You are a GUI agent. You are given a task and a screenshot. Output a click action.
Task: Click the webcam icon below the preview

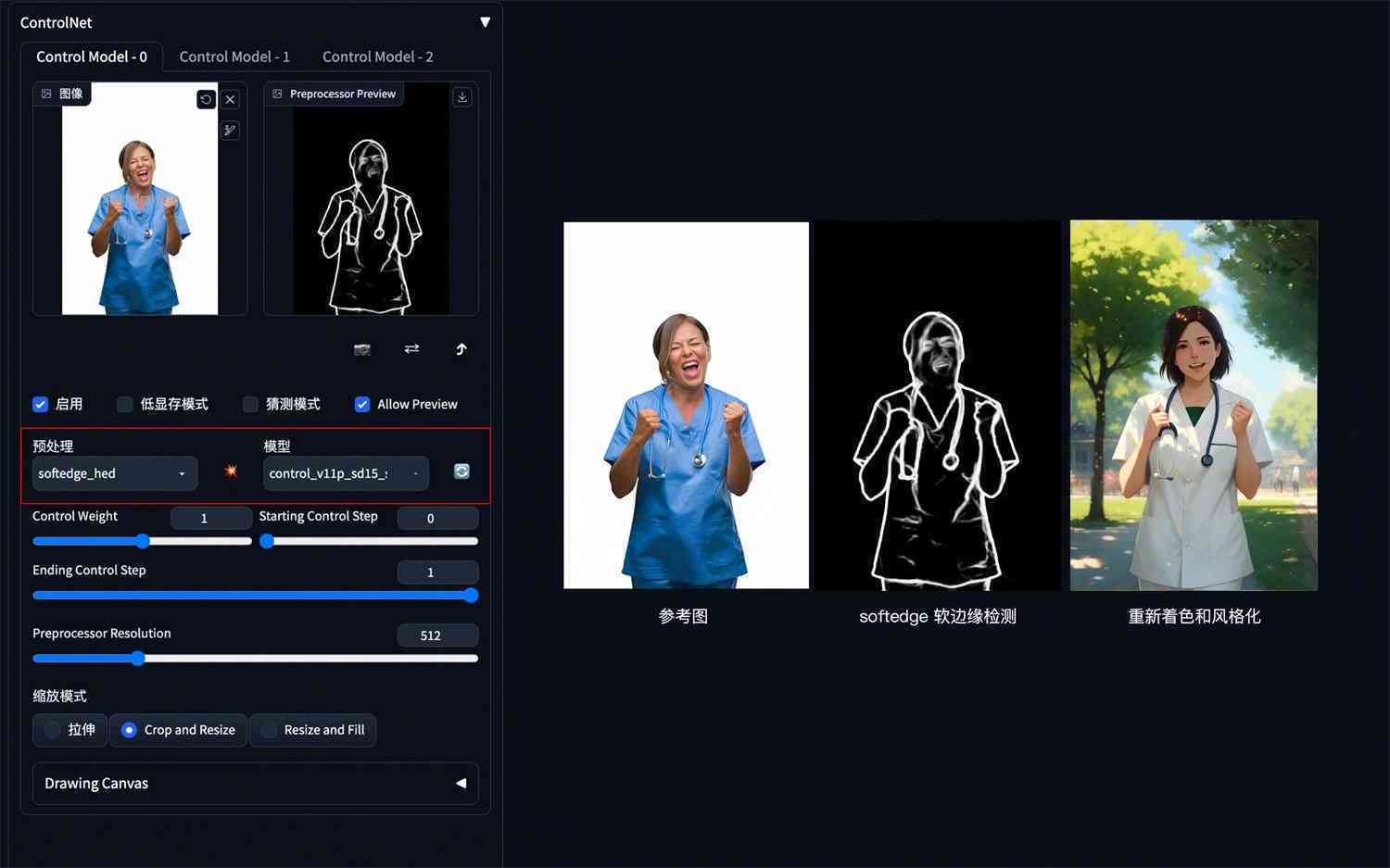click(x=362, y=349)
